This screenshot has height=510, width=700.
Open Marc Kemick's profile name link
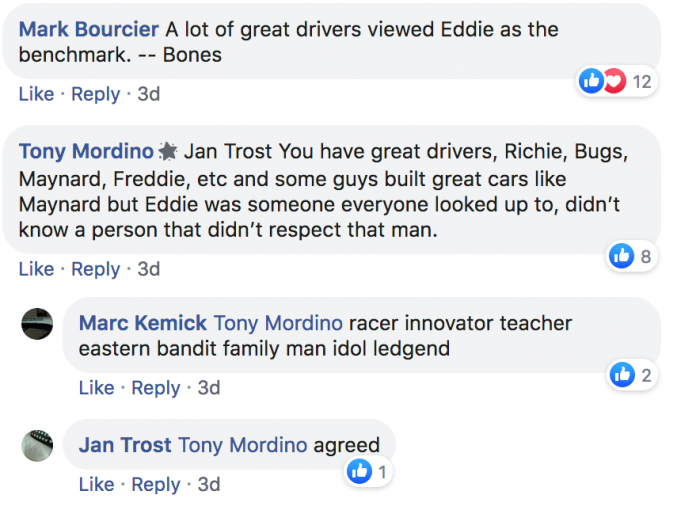(143, 323)
